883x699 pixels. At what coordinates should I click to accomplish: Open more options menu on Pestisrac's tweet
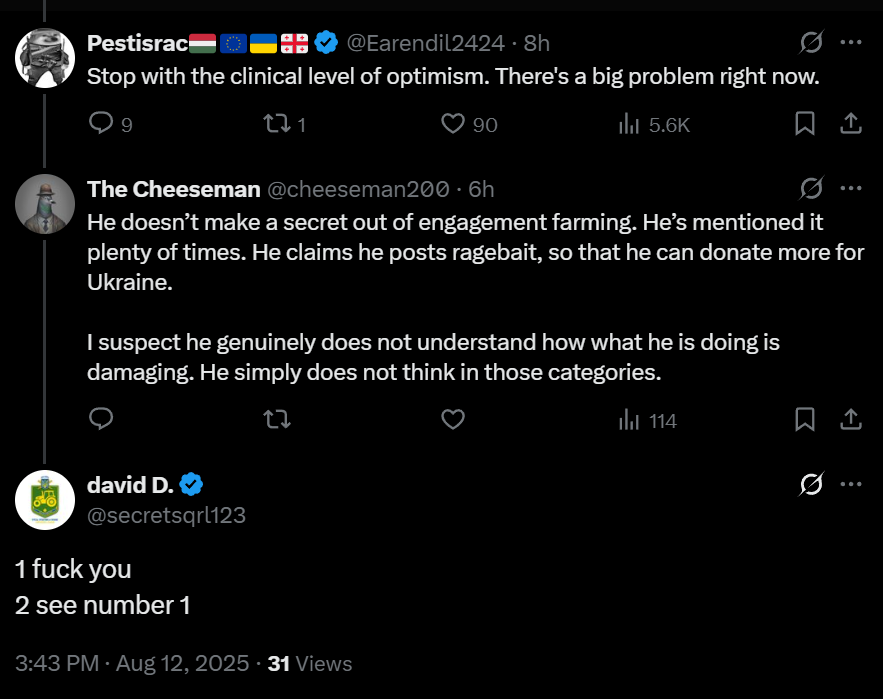pos(851,42)
